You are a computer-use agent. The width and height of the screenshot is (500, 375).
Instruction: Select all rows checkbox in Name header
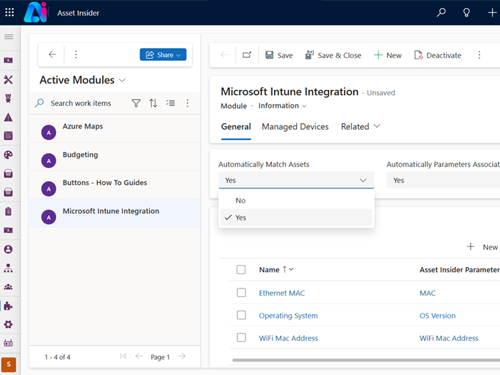click(x=241, y=269)
